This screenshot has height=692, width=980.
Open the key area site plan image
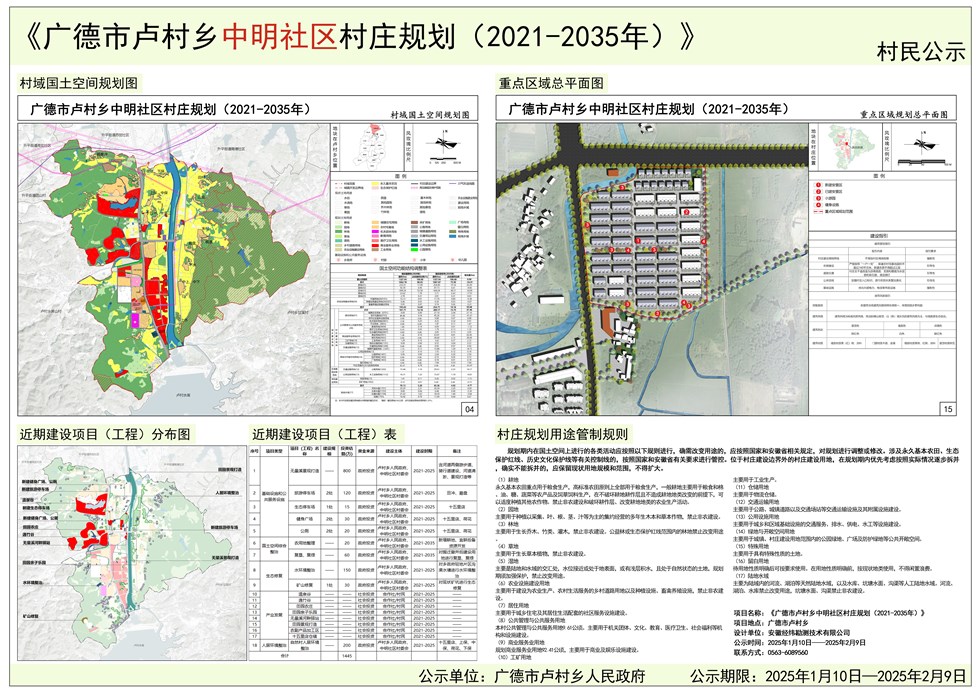point(652,269)
